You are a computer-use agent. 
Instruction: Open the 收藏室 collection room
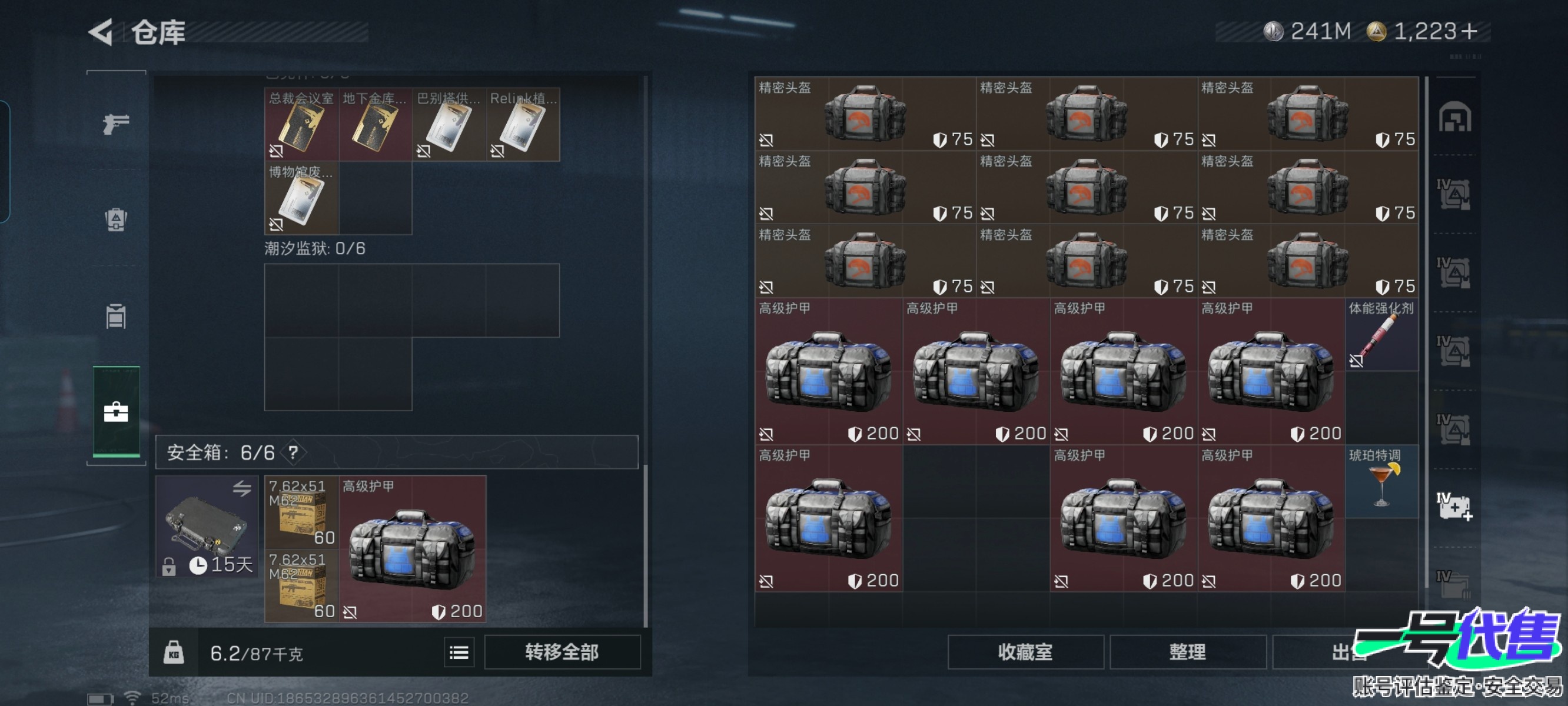pyautogui.click(x=1026, y=652)
